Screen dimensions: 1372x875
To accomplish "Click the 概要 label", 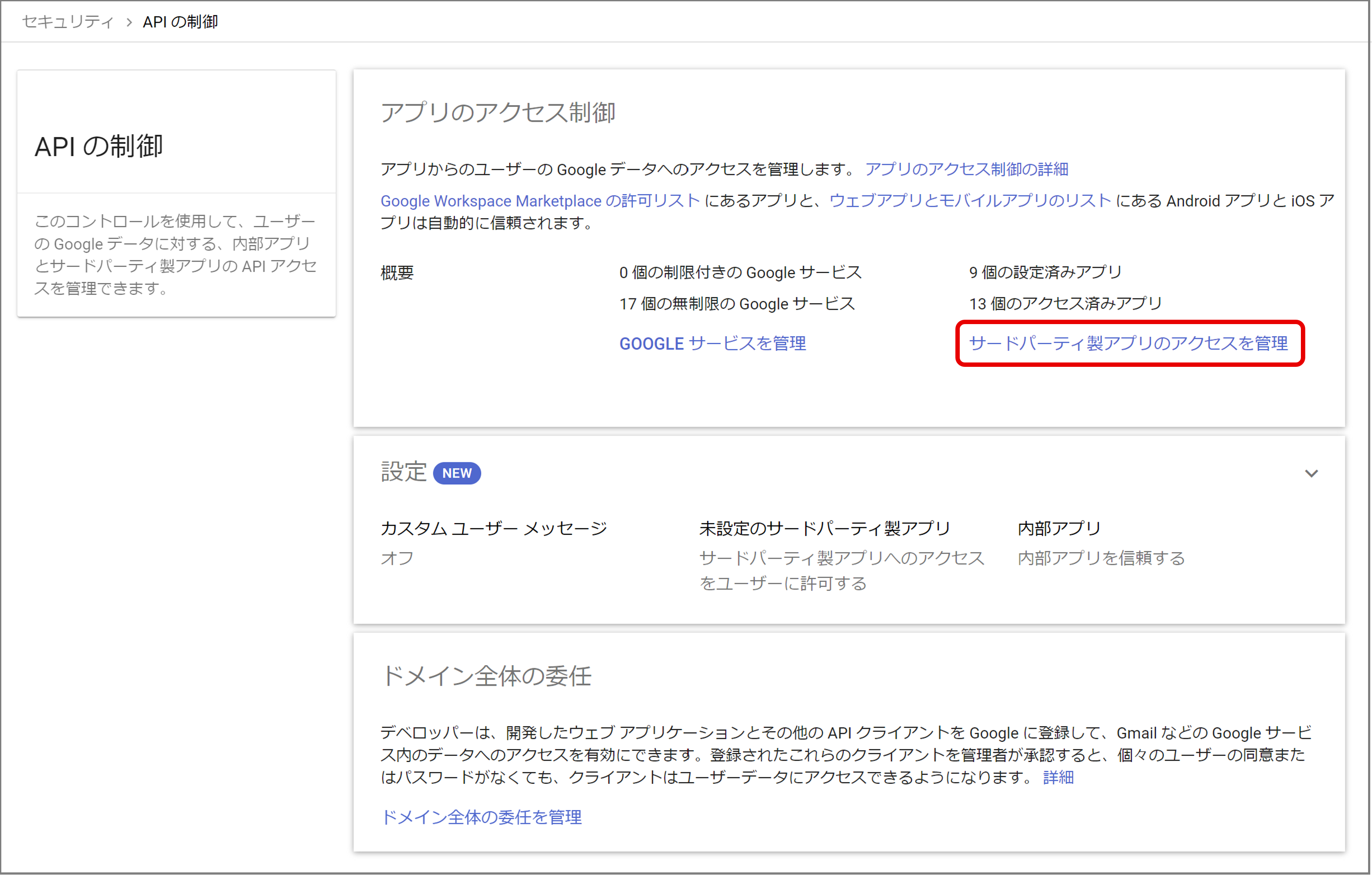I will coord(397,273).
